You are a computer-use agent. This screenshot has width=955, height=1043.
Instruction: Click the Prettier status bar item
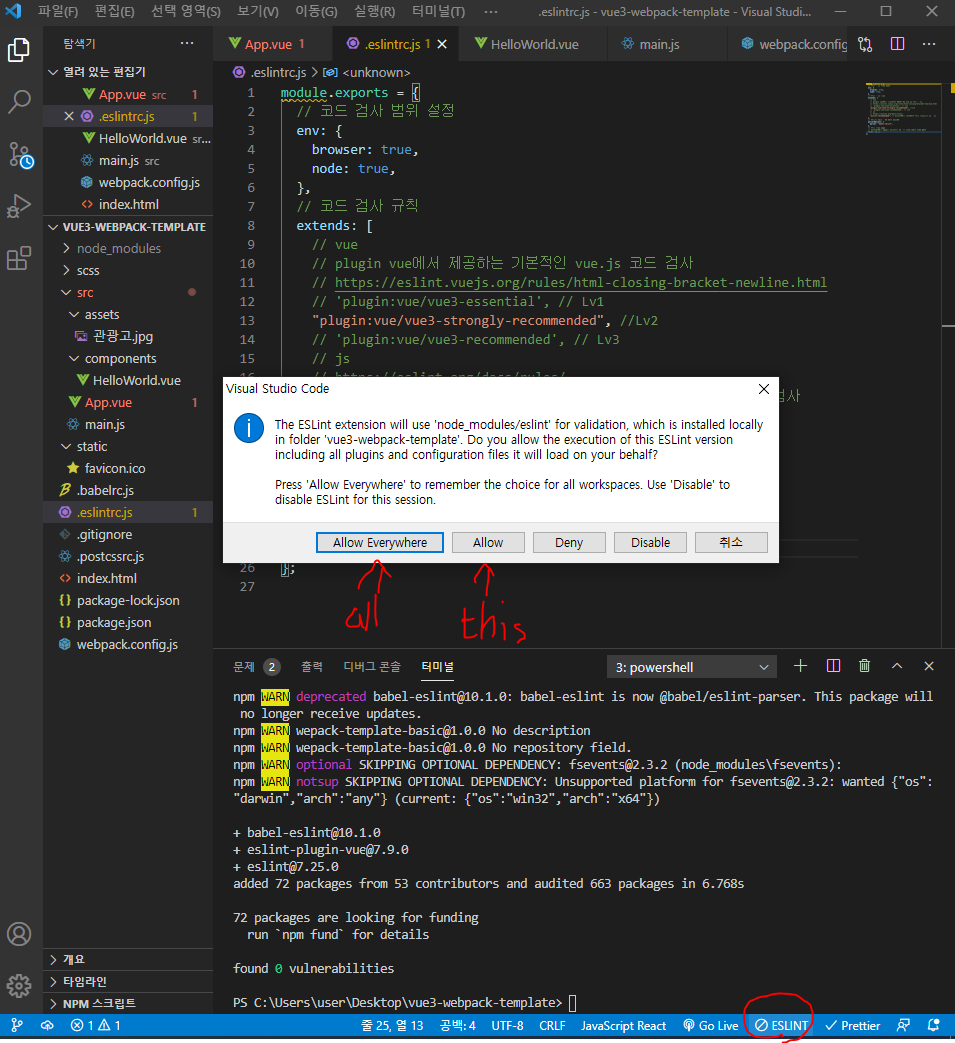point(853,1025)
